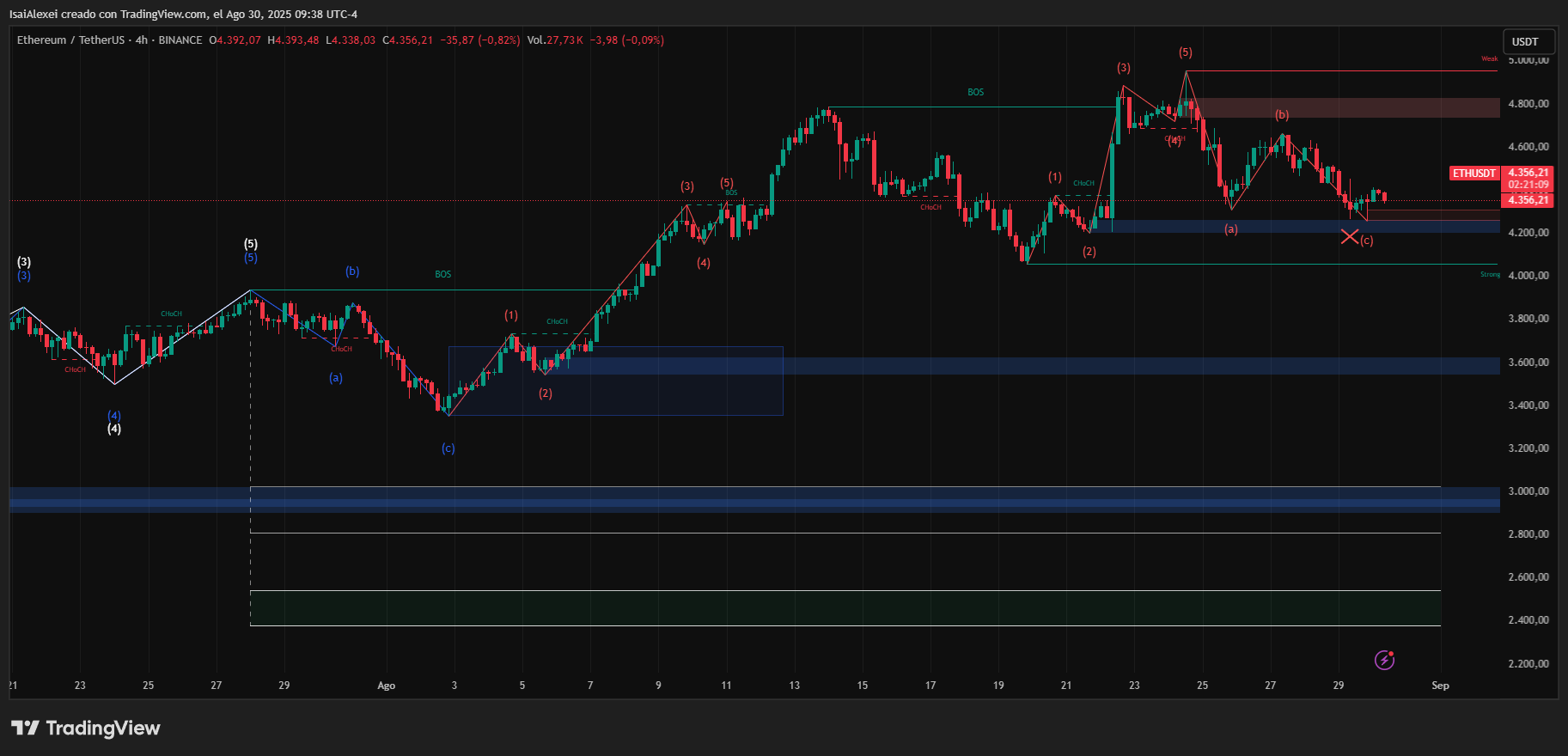
Task: Click the green 'Strong' low marker label
Action: [x=1490, y=275]
